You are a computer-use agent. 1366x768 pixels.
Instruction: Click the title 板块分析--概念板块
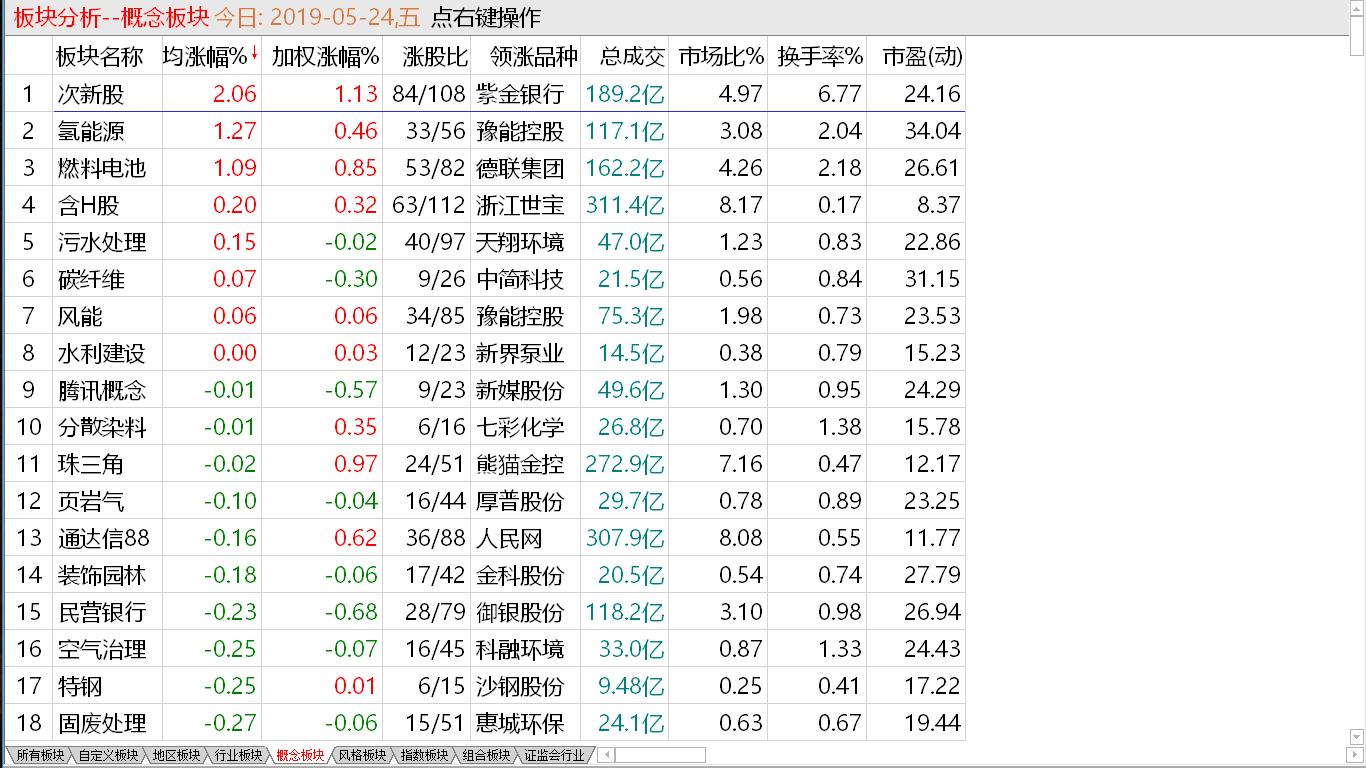click(112, 17)
